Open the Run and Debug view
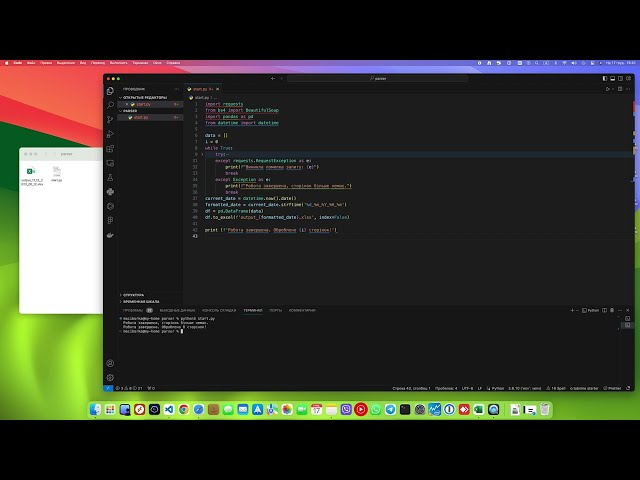The height and width of the screenshot is (480, 640). coord(110,134)
